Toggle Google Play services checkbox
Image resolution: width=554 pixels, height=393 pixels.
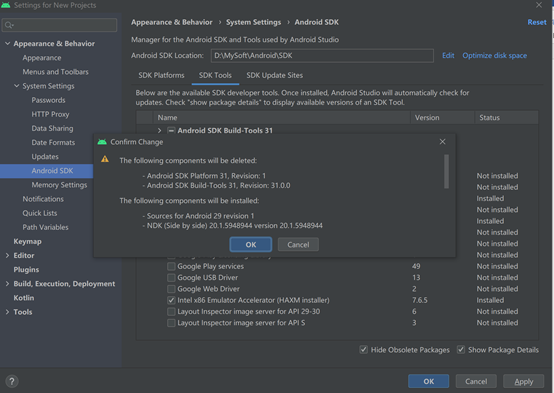coord(171,266)
